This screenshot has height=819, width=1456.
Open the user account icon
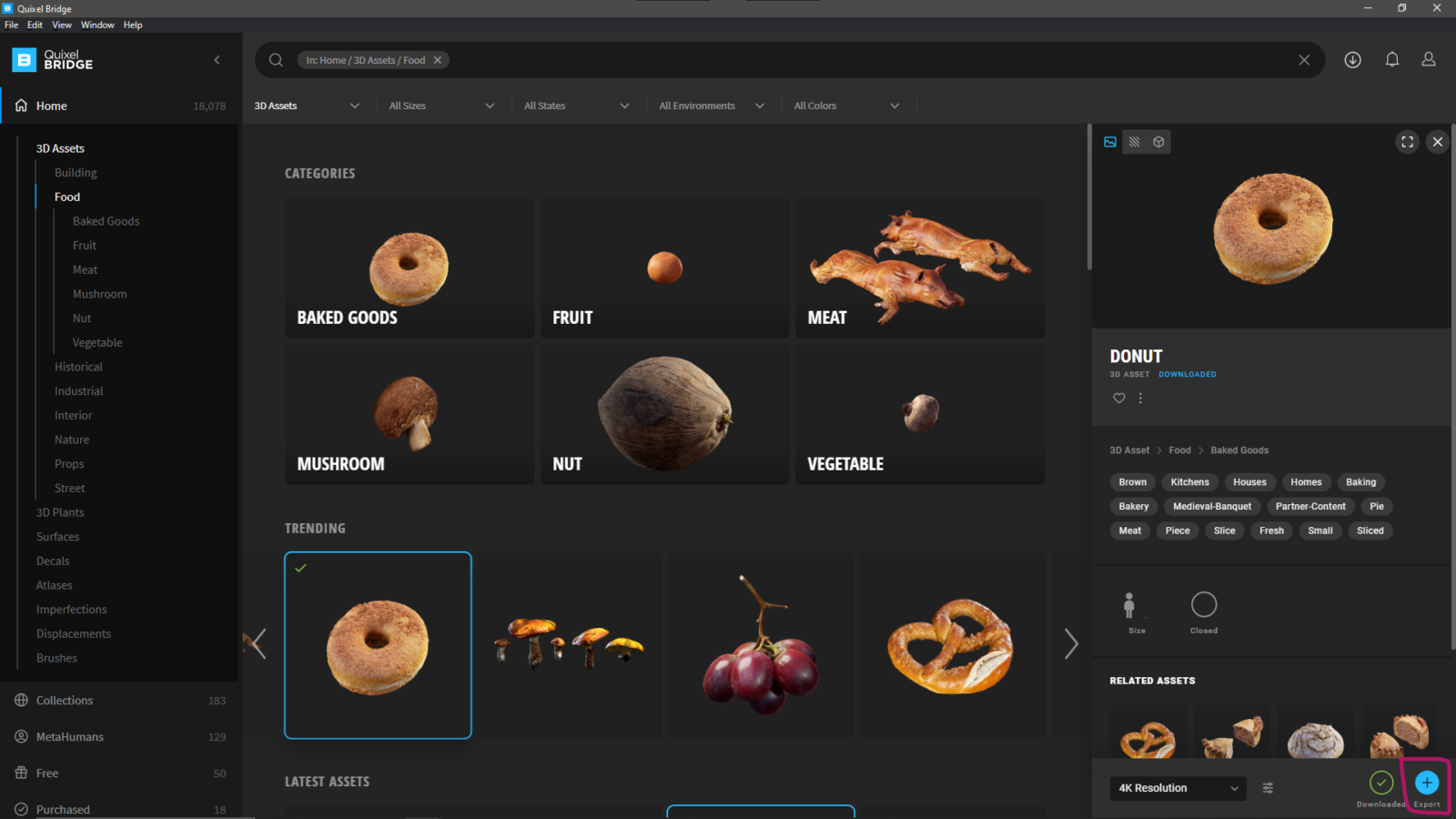(x=1428, y=59)
